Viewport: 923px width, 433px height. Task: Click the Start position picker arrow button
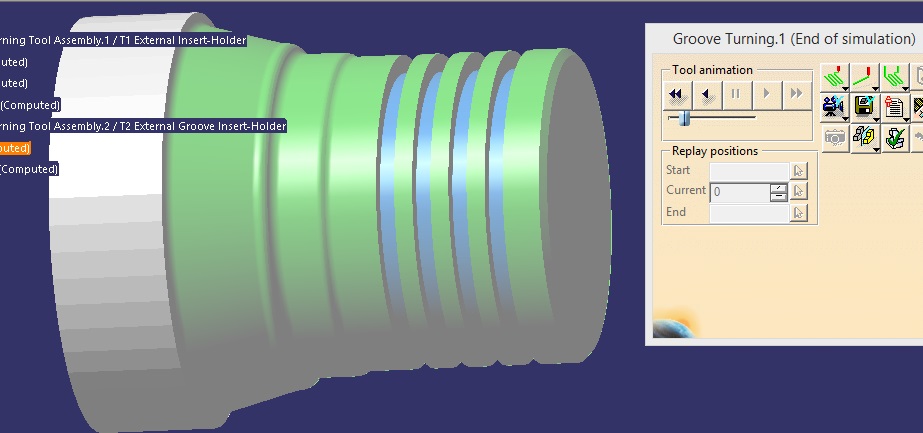point(798,171)
